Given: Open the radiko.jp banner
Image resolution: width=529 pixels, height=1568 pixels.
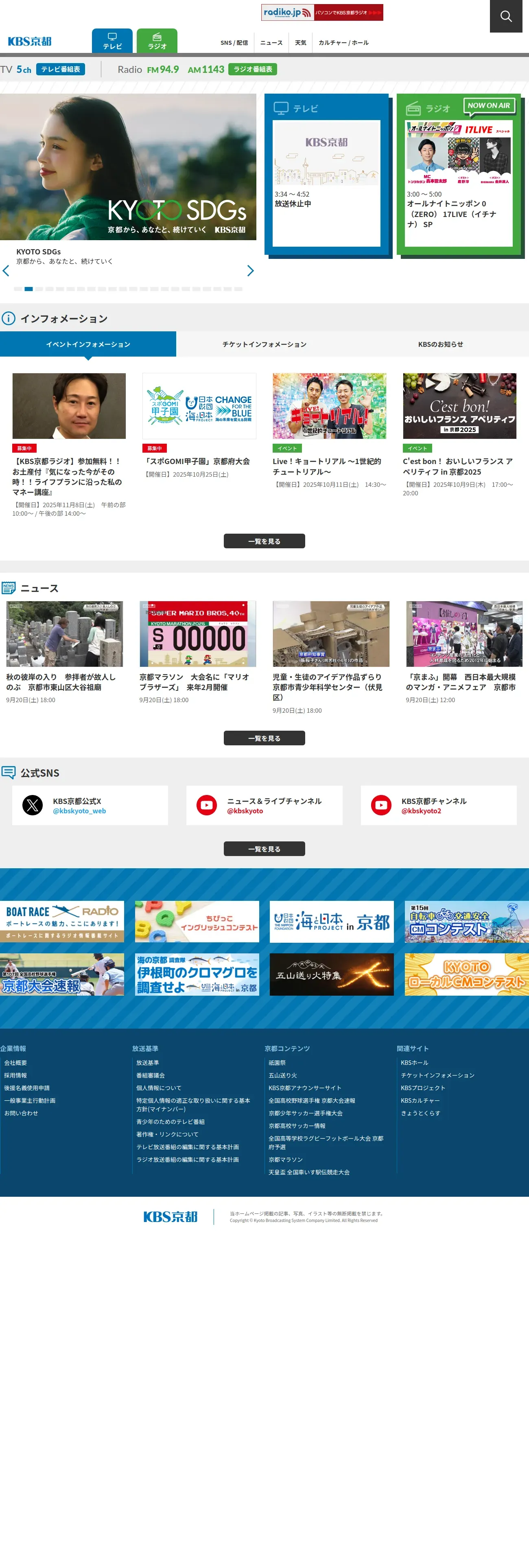Looking at the screenshot, I should click(322, 12).
